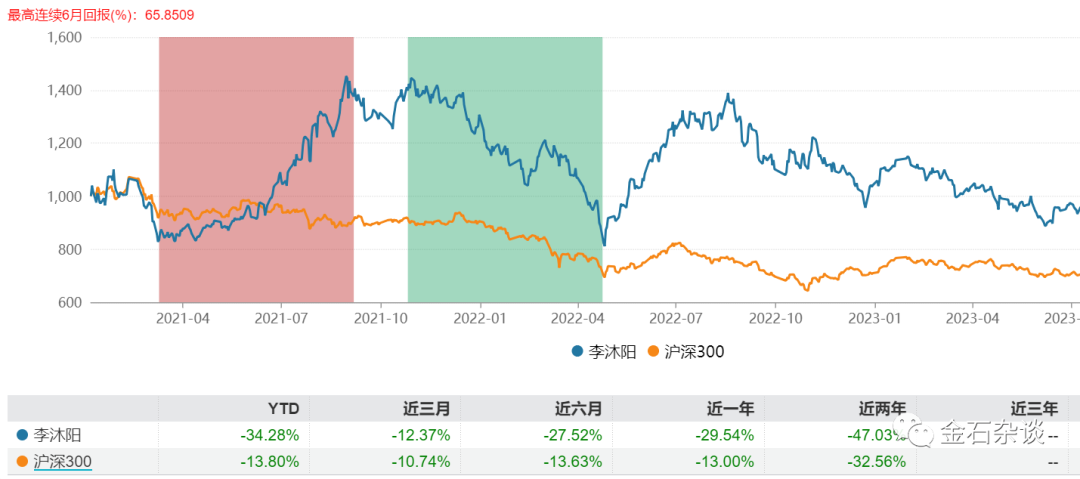Open the underlined 沪深300 link in table
The image size is (1080, 479).
pos(63,461)
